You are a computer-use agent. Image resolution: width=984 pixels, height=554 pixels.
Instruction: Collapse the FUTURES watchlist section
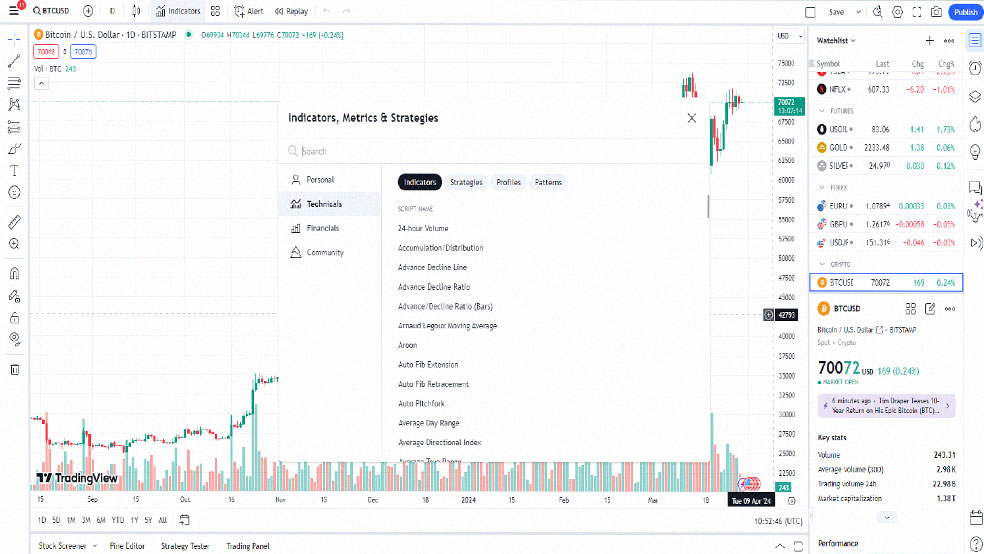(x=822, y=111)
